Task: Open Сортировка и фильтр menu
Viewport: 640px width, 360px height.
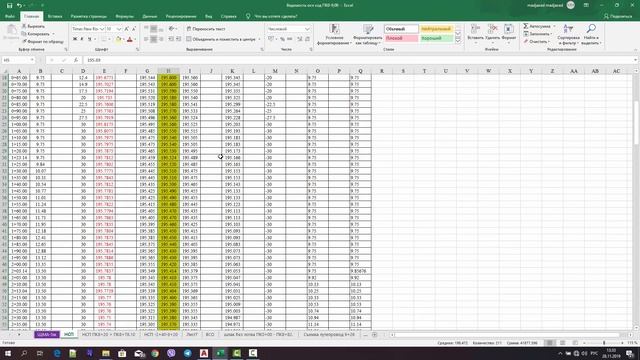Action: (x=569, y=34)
